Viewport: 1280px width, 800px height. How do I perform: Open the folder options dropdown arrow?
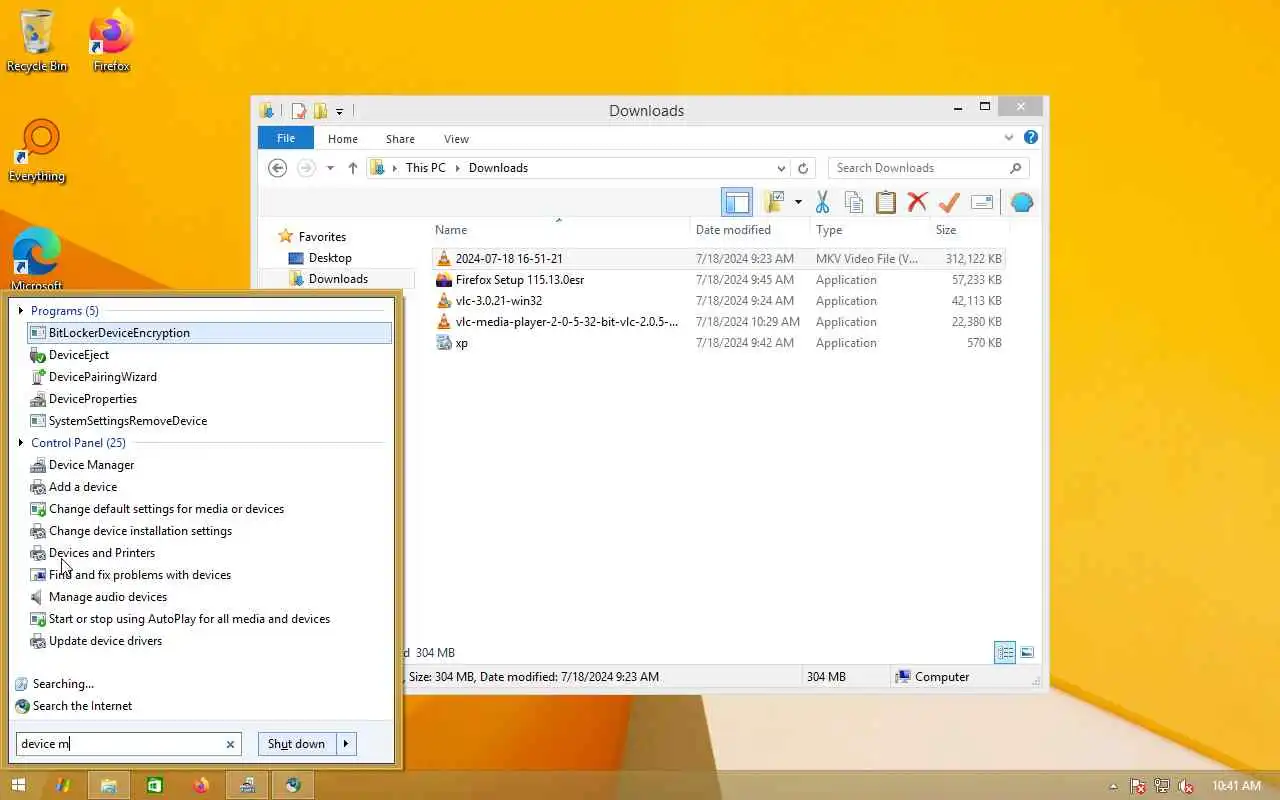(798, 202)
